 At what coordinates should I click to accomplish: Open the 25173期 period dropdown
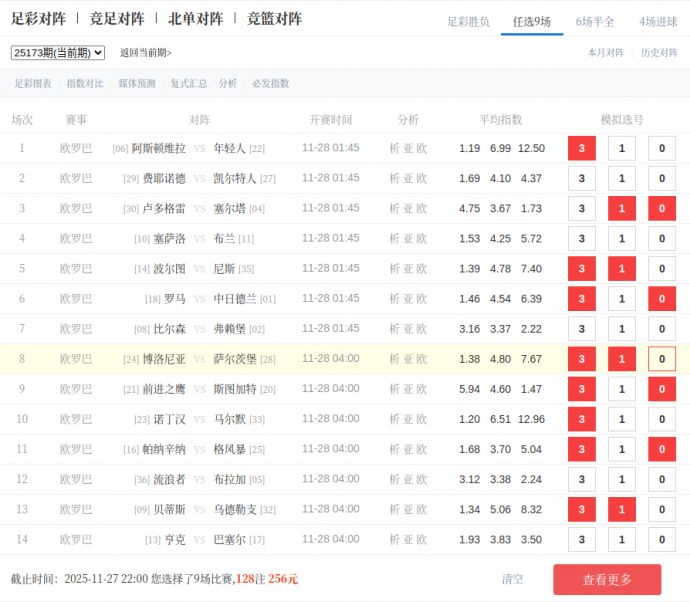pos(58,52)
